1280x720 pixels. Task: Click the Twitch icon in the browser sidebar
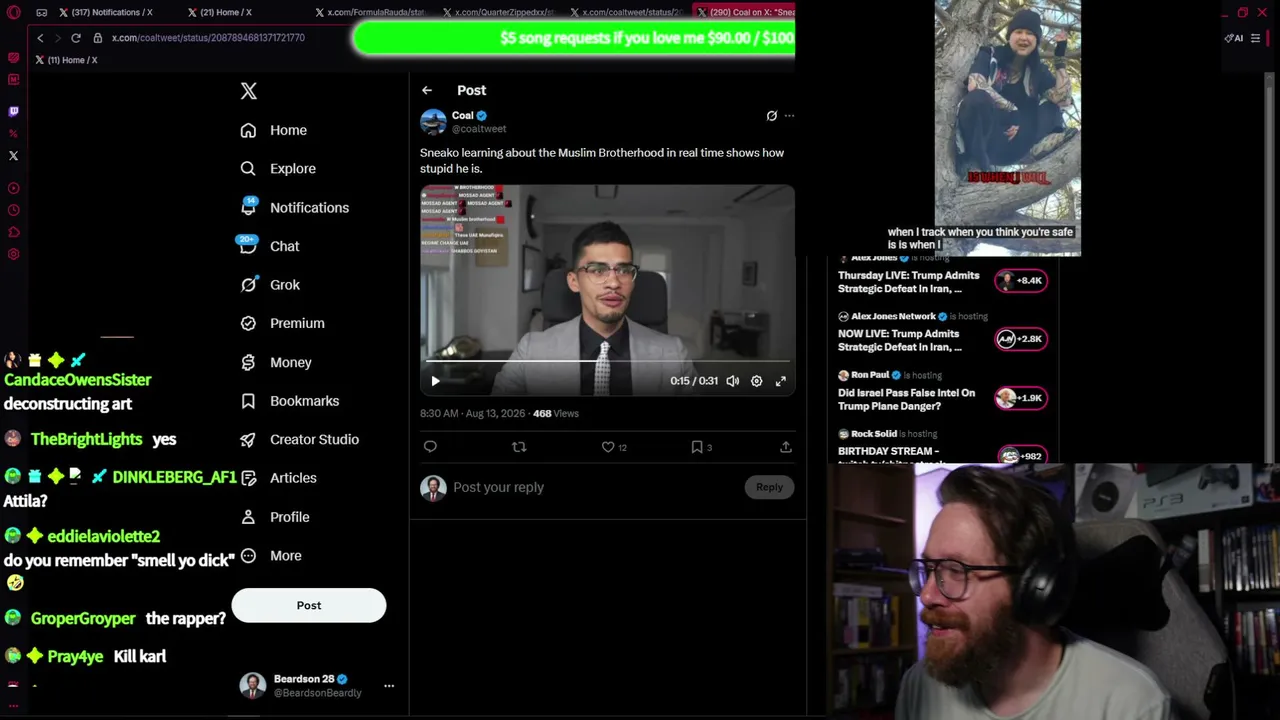click(x=13, y=111)
